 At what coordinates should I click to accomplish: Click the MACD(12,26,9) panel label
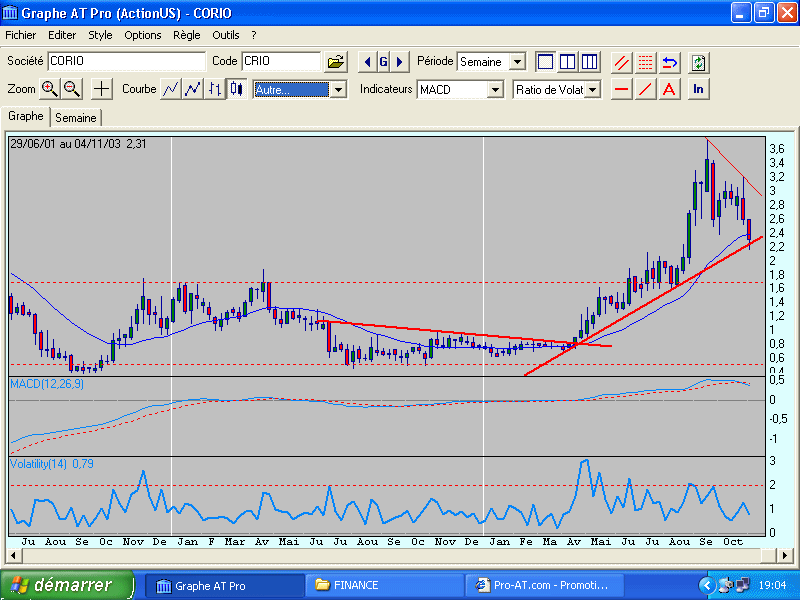[47, 384]
